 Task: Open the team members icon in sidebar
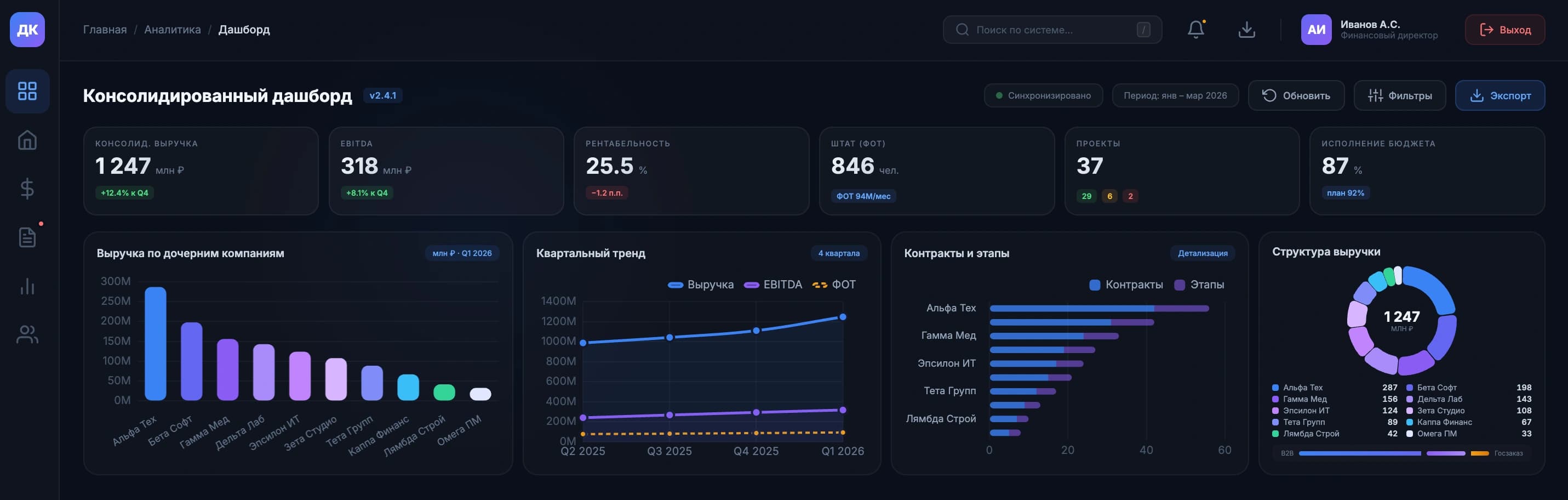pos(27,334)
